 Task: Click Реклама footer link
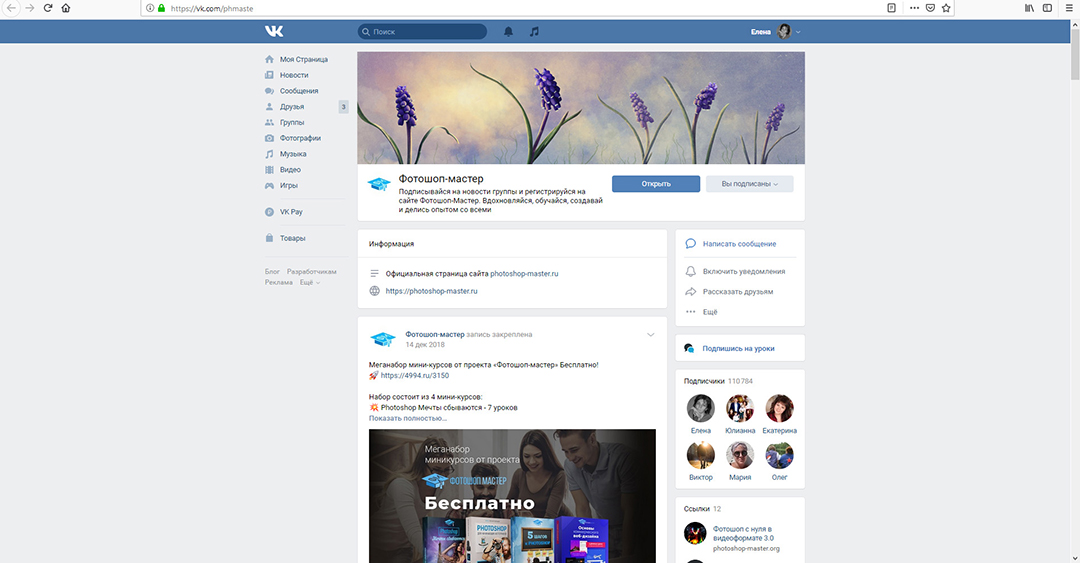click(279, 282)
